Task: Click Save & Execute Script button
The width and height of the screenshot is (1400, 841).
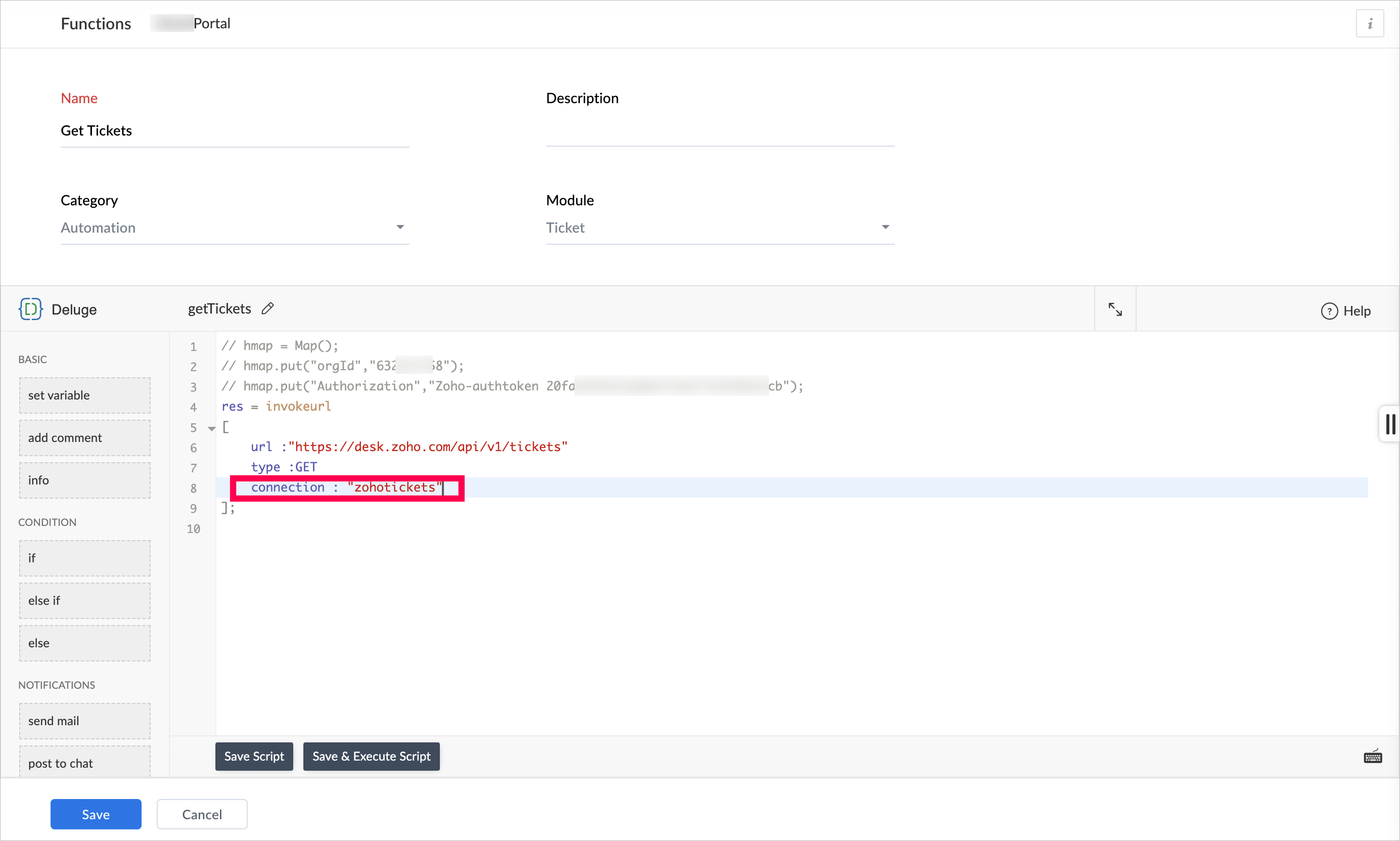Action: tap(371, 757)
